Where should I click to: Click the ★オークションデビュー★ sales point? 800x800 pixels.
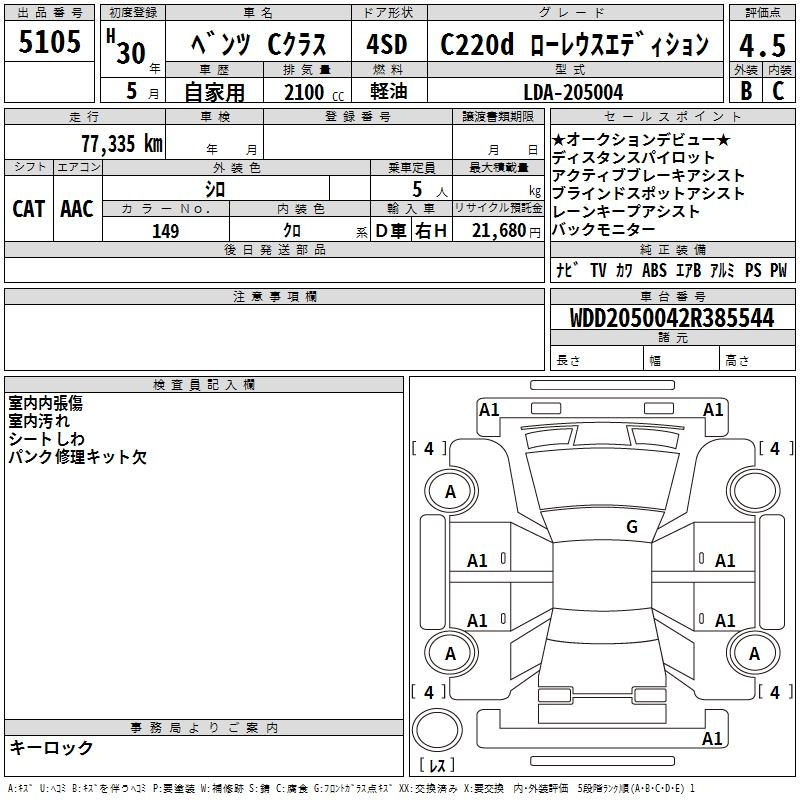641,139
